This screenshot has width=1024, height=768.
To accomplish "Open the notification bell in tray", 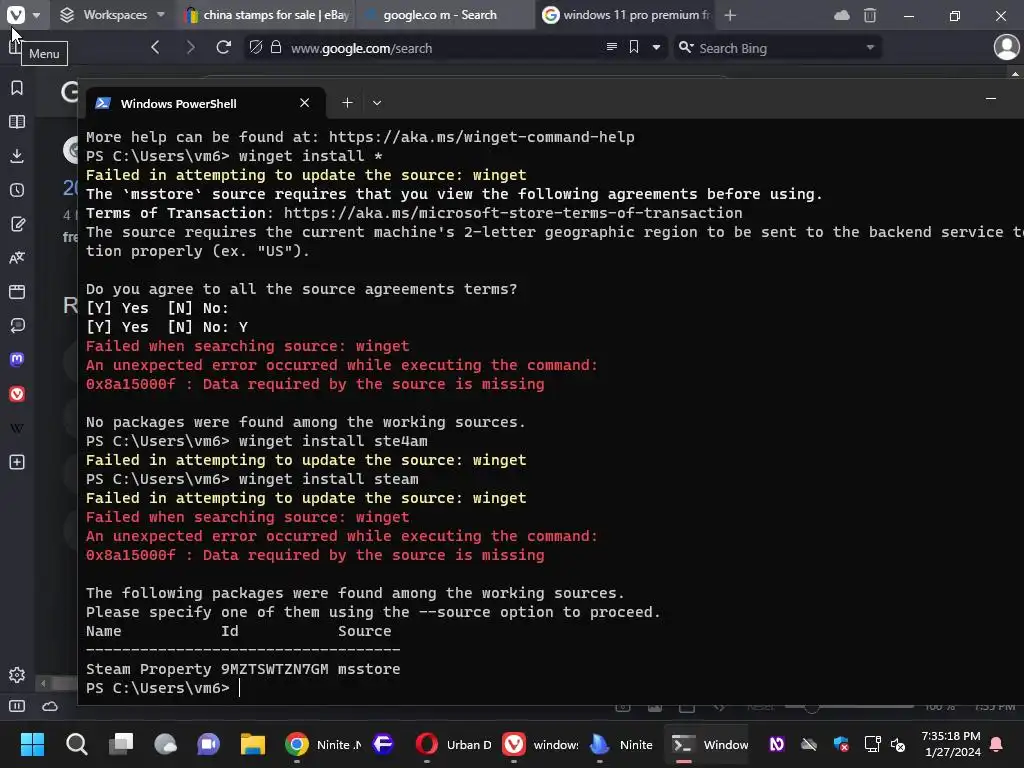I will 997,744.
